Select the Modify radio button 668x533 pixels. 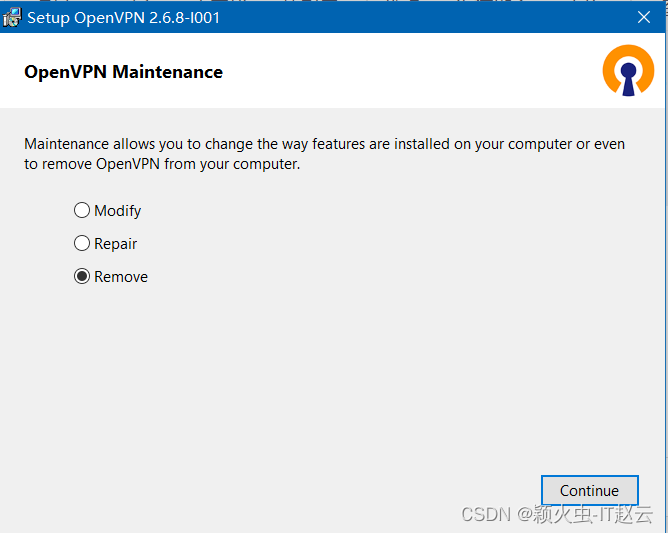tap(82, 211)
